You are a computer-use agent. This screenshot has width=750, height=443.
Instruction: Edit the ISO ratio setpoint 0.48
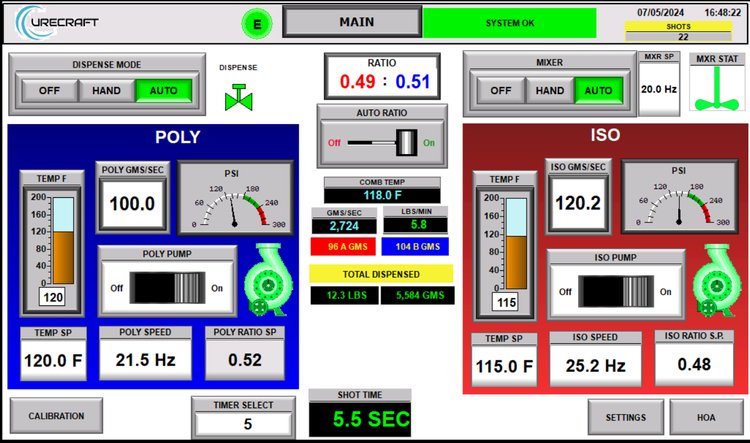tap(694, 364)
